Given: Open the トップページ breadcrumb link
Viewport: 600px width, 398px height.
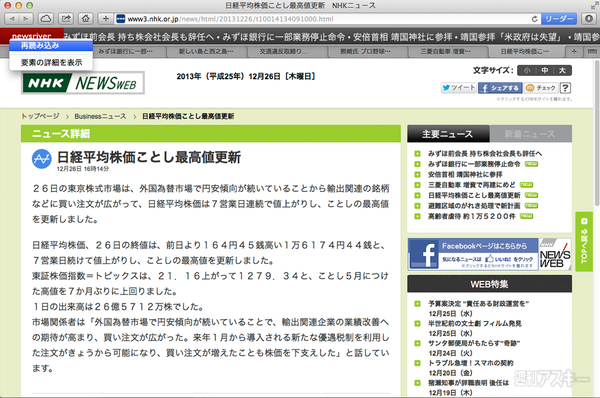Looking at the screenshot, I should [40, 116].
